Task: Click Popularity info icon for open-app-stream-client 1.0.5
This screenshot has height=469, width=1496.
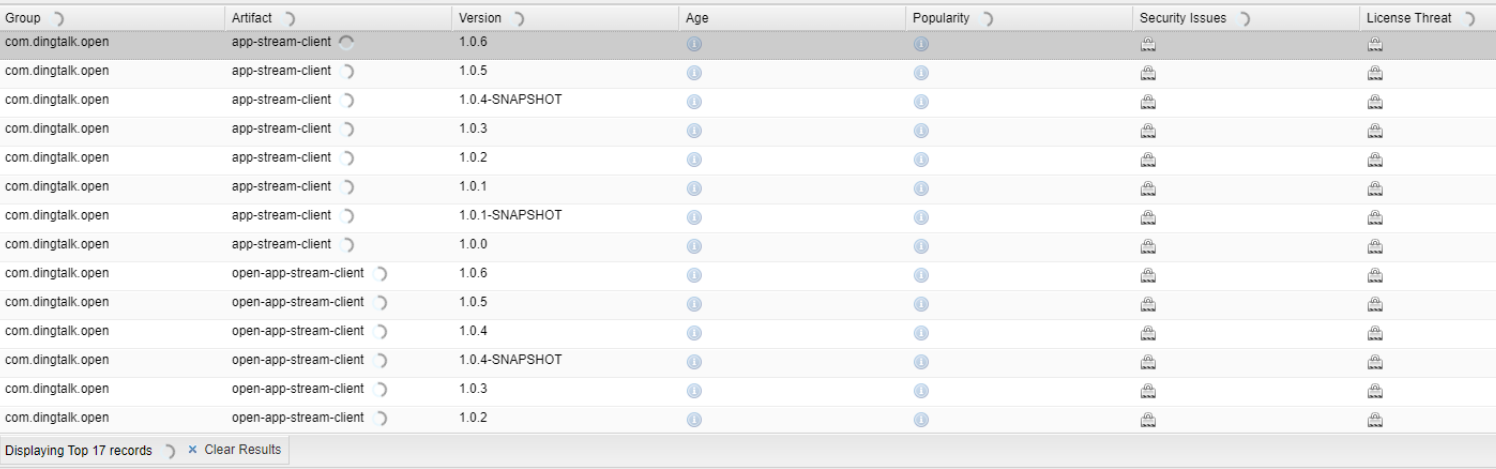Action: click(921, 305)
